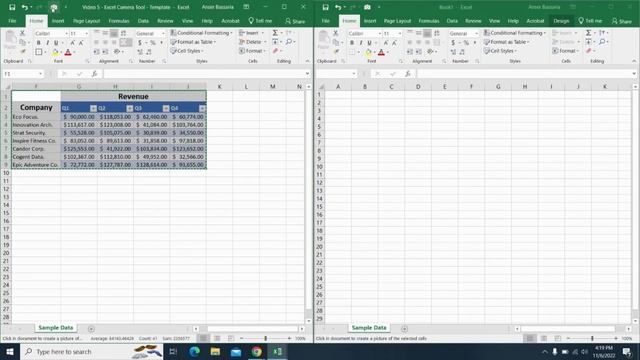Image resolution: width=640 pixels, height=360 pixels.
Task: Open Cell Styles dropdown in left window
Action: [x=187, y=51]
